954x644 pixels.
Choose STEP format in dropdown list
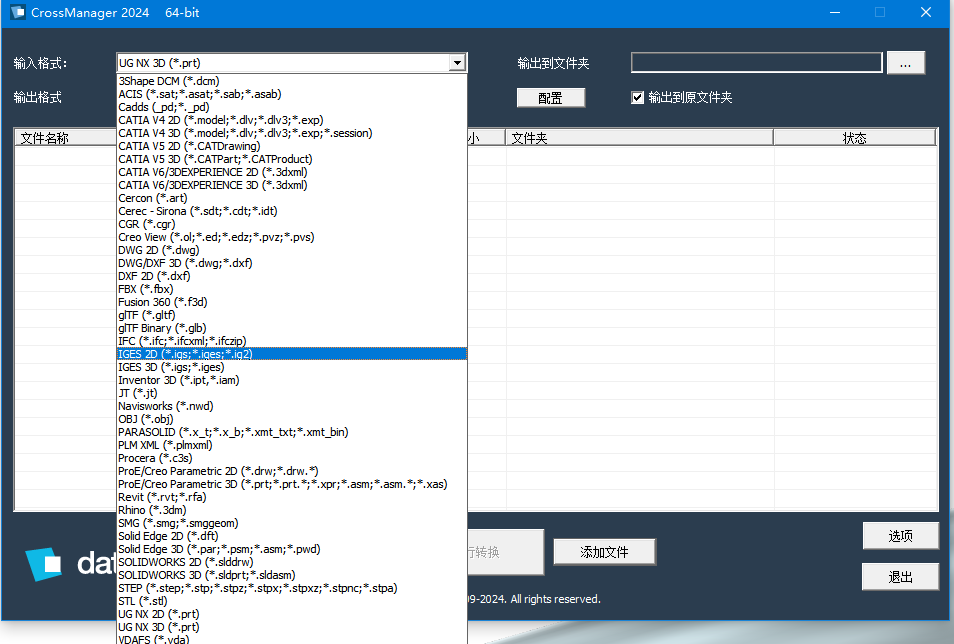click(257, 588)
